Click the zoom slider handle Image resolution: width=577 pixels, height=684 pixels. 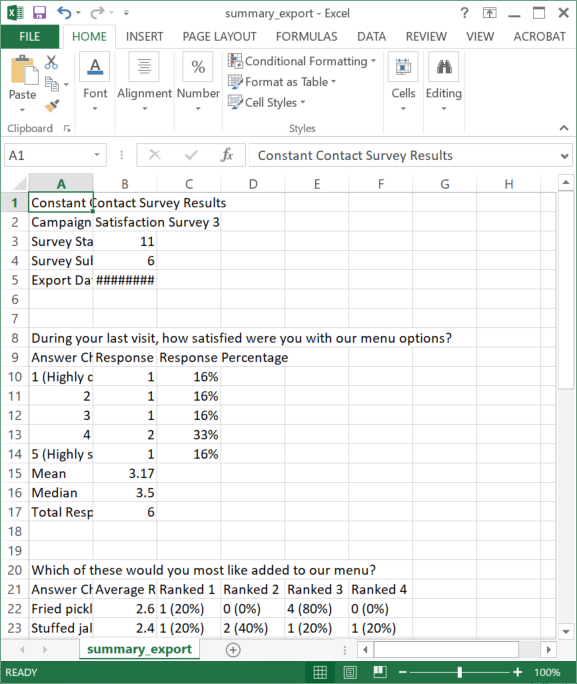tap(459, 672)
